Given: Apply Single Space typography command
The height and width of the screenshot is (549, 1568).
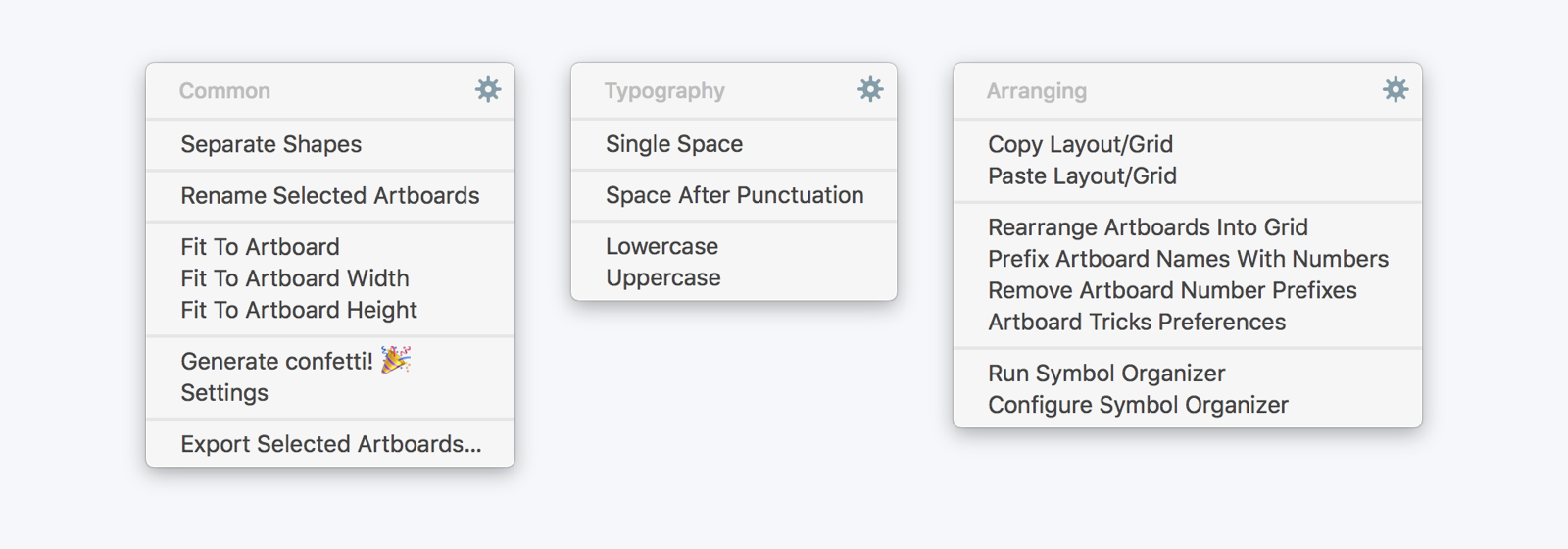Looking at the screenshot, I should pos(674,144).
